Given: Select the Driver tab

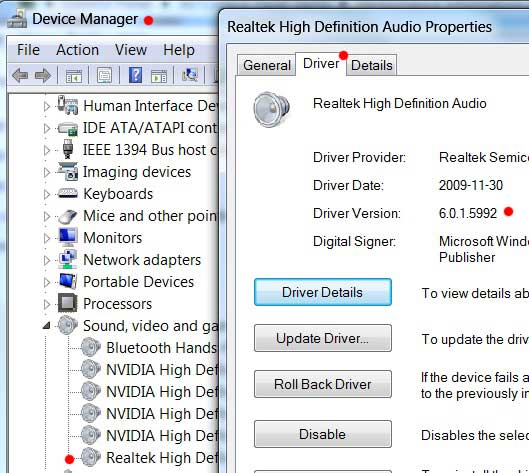Looking at the screenshot, I should pos(321,64).
